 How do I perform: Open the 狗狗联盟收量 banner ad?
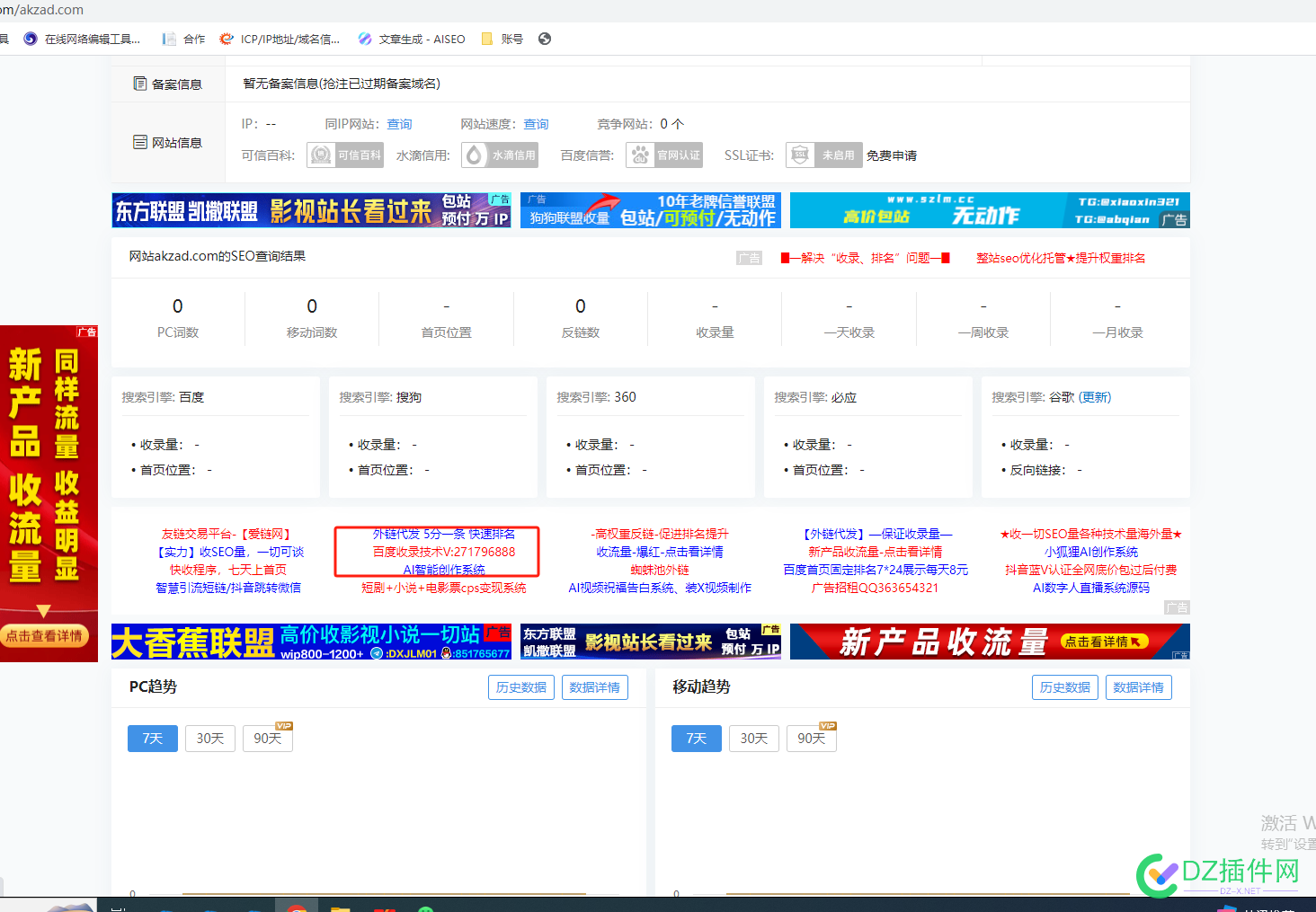coord(651,210)
